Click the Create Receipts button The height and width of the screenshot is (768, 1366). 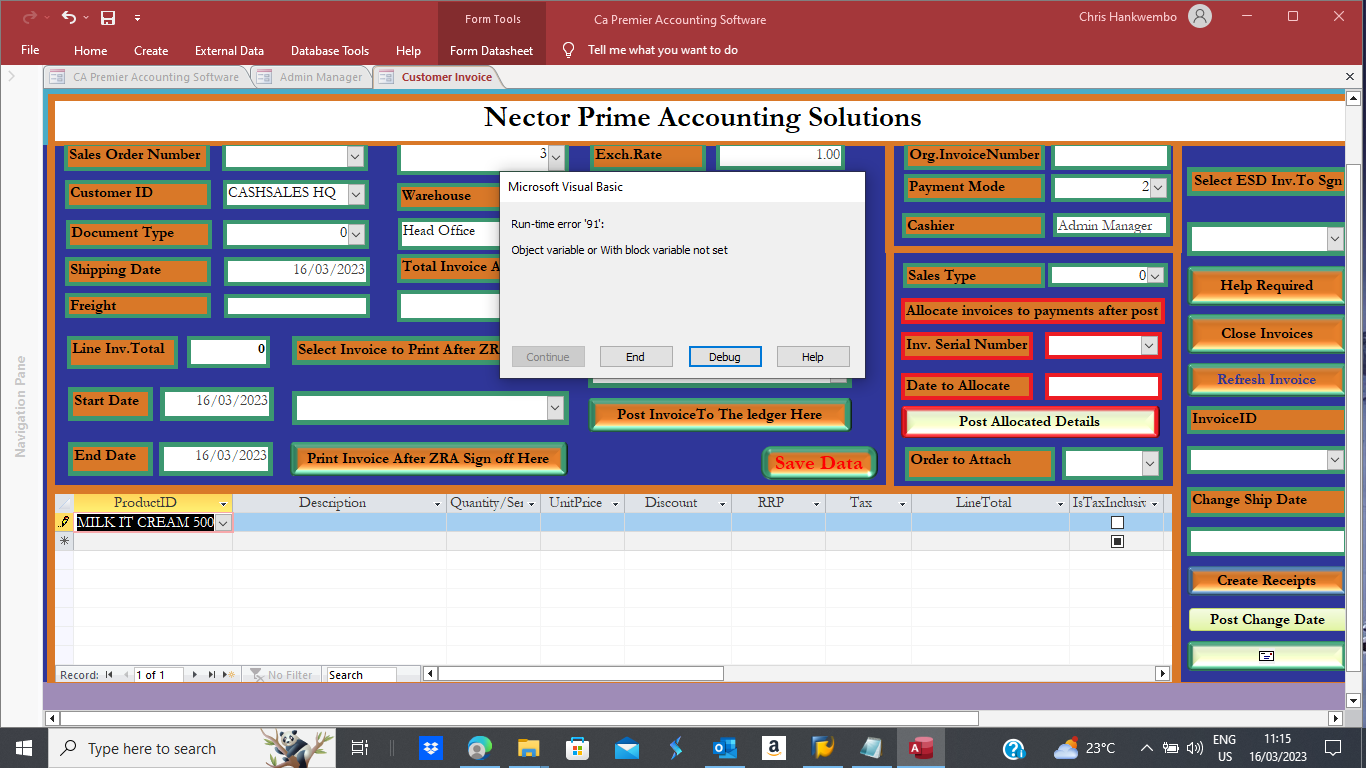pyautogui.click(x=1266, y=580)
